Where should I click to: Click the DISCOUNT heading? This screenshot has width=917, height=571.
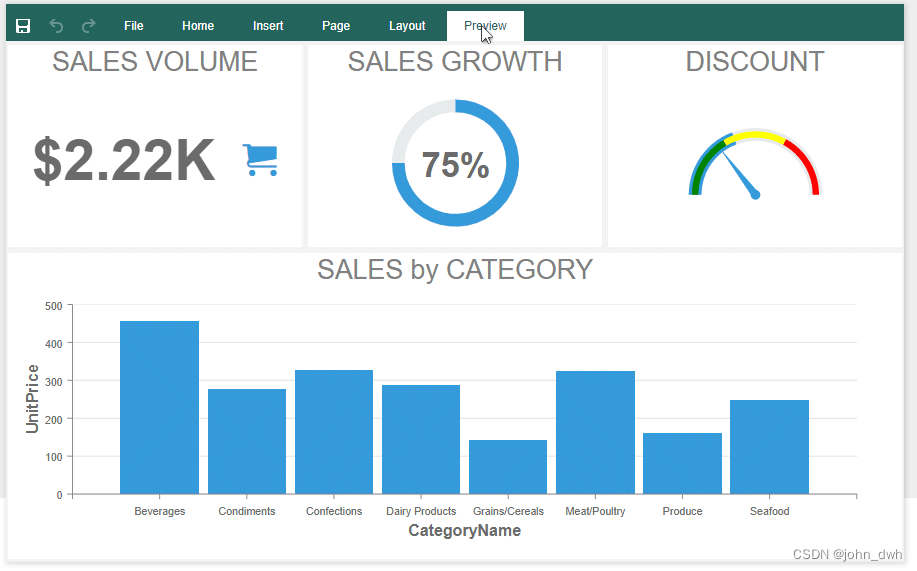[755, 61]
